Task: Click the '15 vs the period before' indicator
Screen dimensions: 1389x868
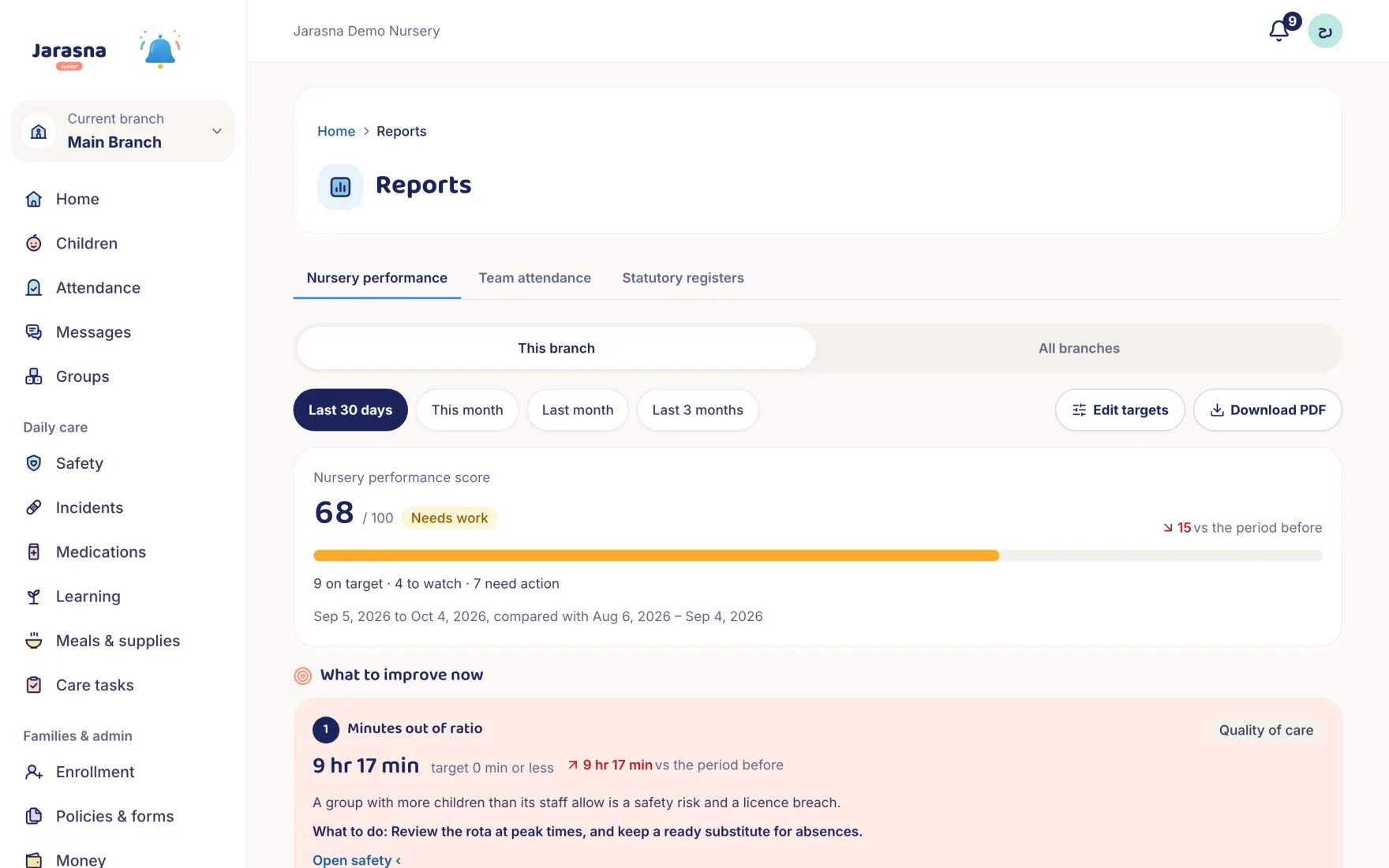Action: [1242, 527]
